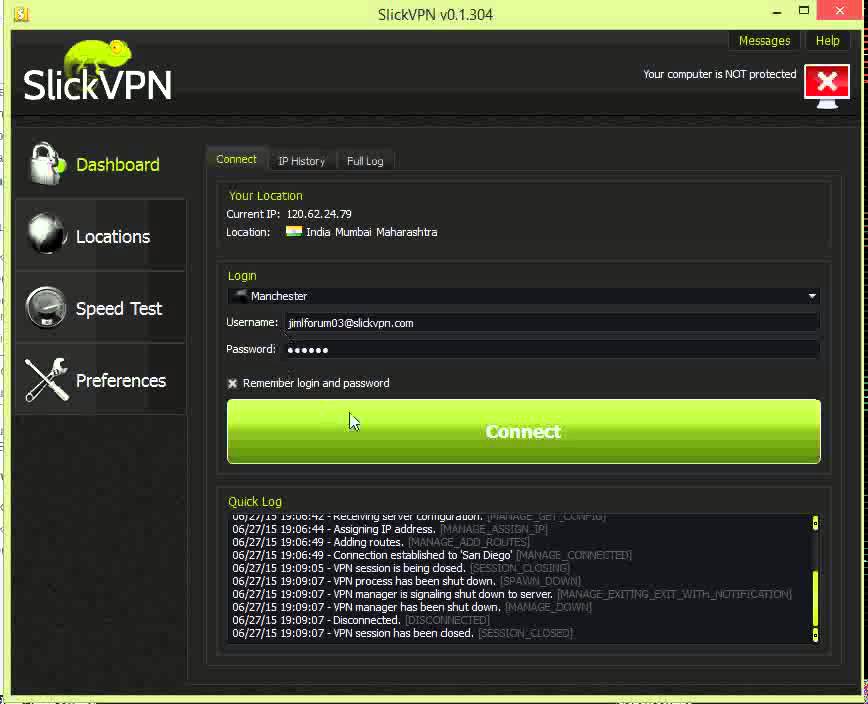Toggle Remember login and password checkbox

(232, 383)
